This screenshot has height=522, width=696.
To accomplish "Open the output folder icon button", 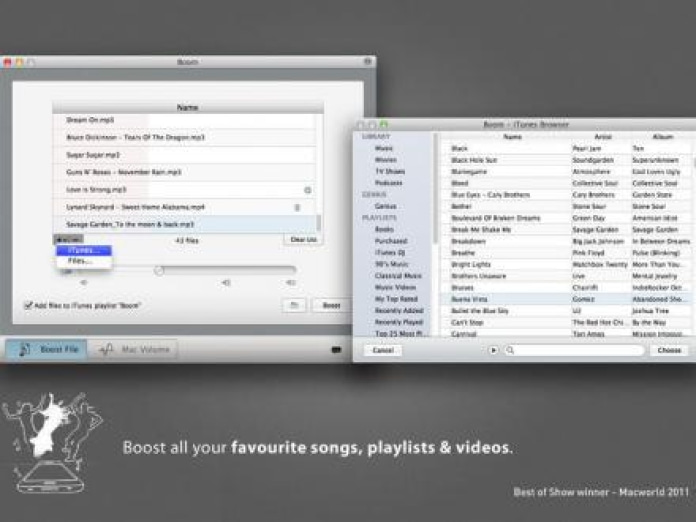I will click(x=294, y=305).
